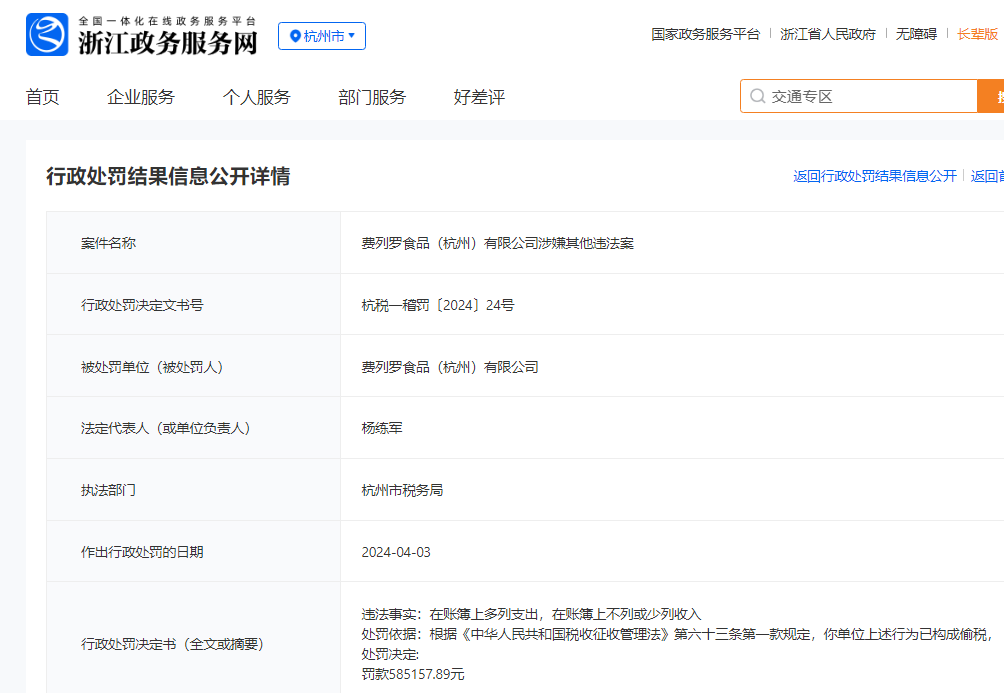The width and height of the screenshot is (1004, 693).
Task: Switch to the 好差评 page
Action: click(x=479, y=97)
